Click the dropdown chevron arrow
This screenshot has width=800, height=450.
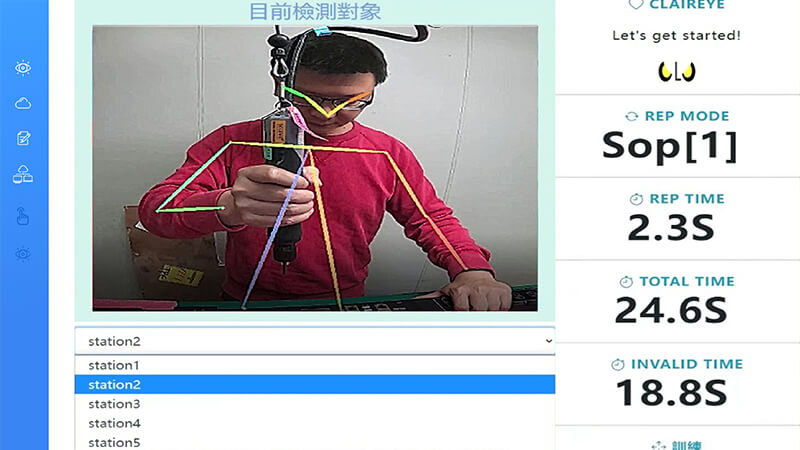(x=548, y=341)
